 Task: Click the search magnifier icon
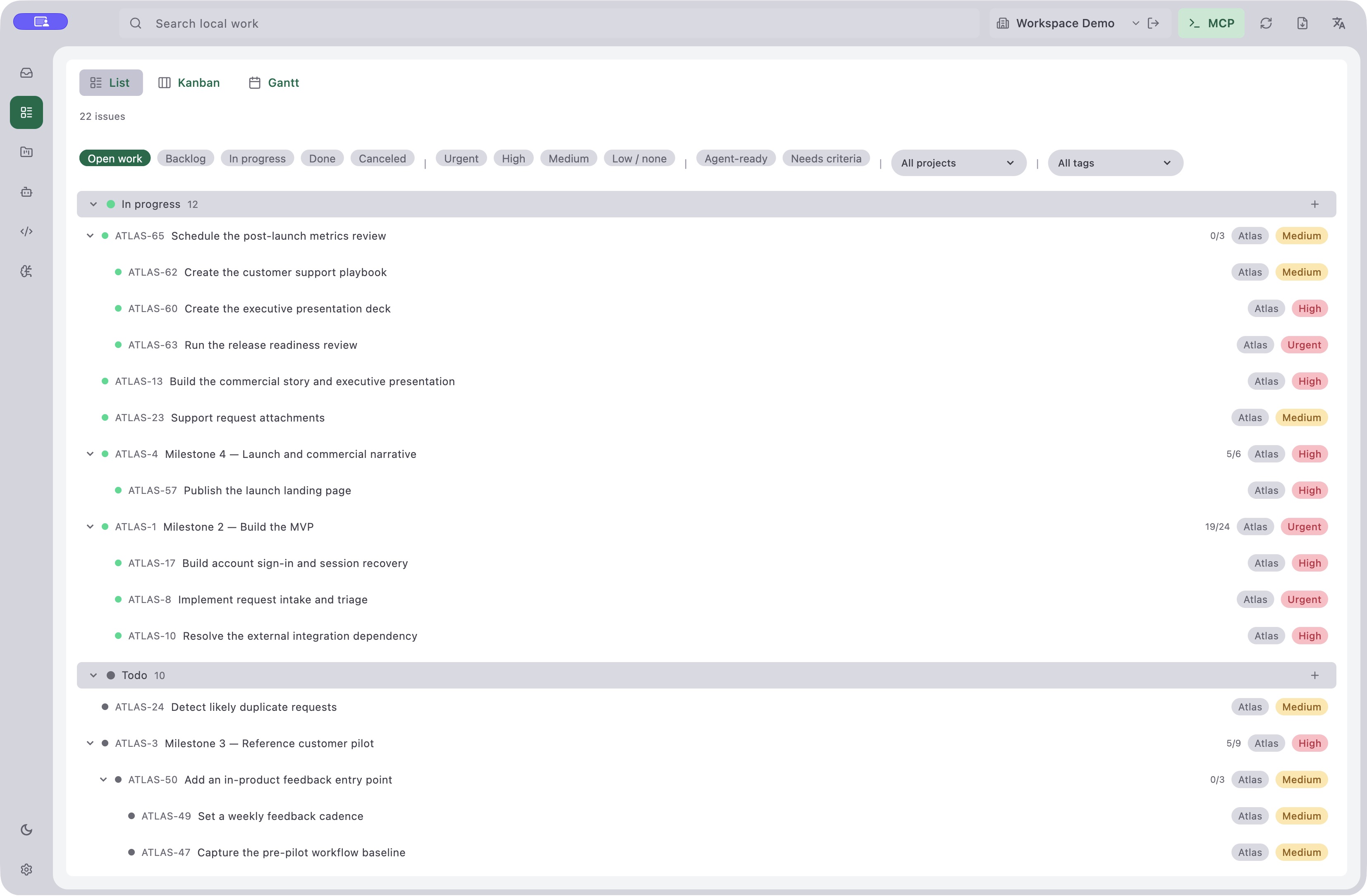pyautogui.click(x=136, y=24)
